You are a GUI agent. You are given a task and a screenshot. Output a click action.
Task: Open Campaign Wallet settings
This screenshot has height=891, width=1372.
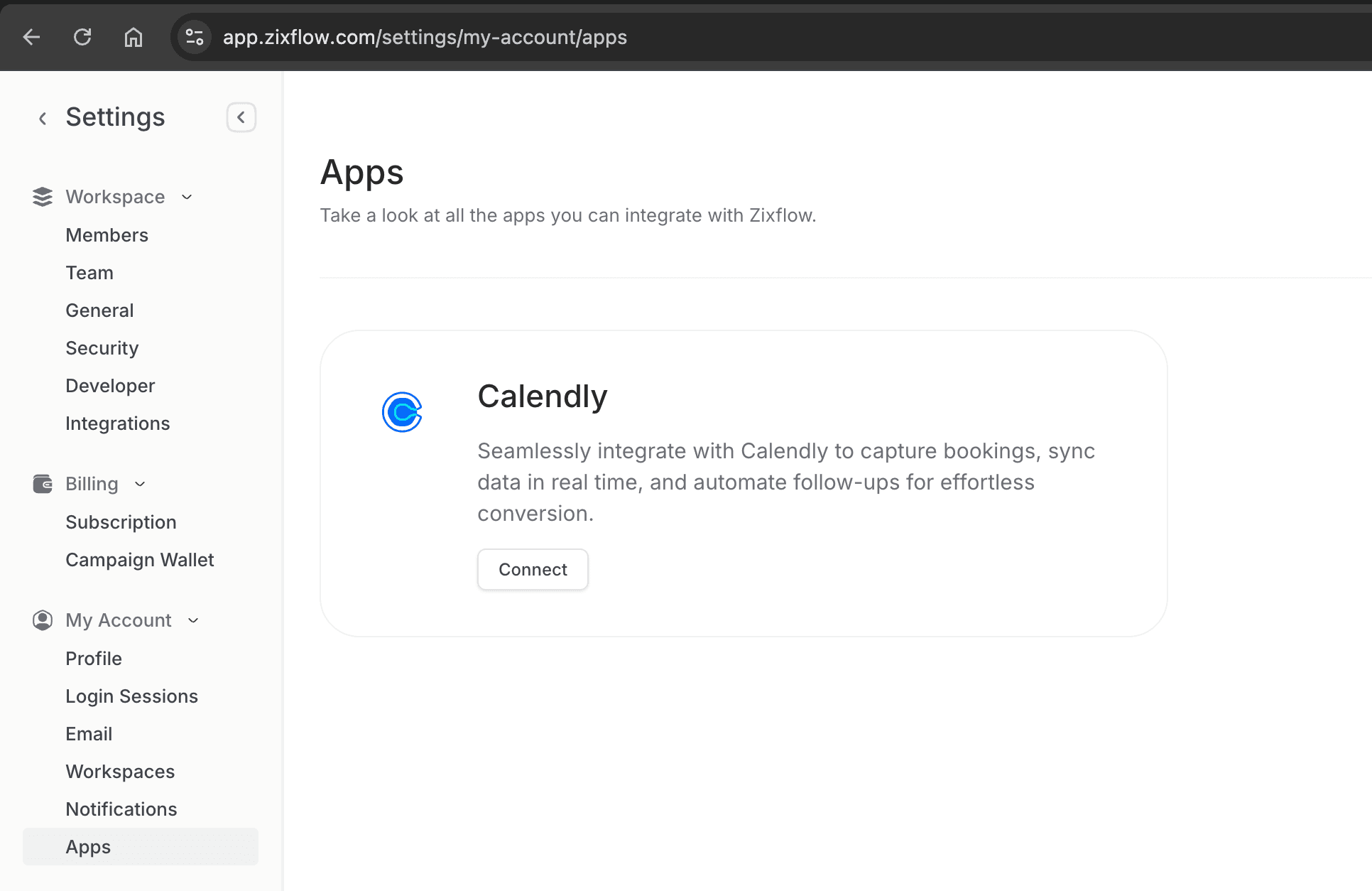(139, 560)
